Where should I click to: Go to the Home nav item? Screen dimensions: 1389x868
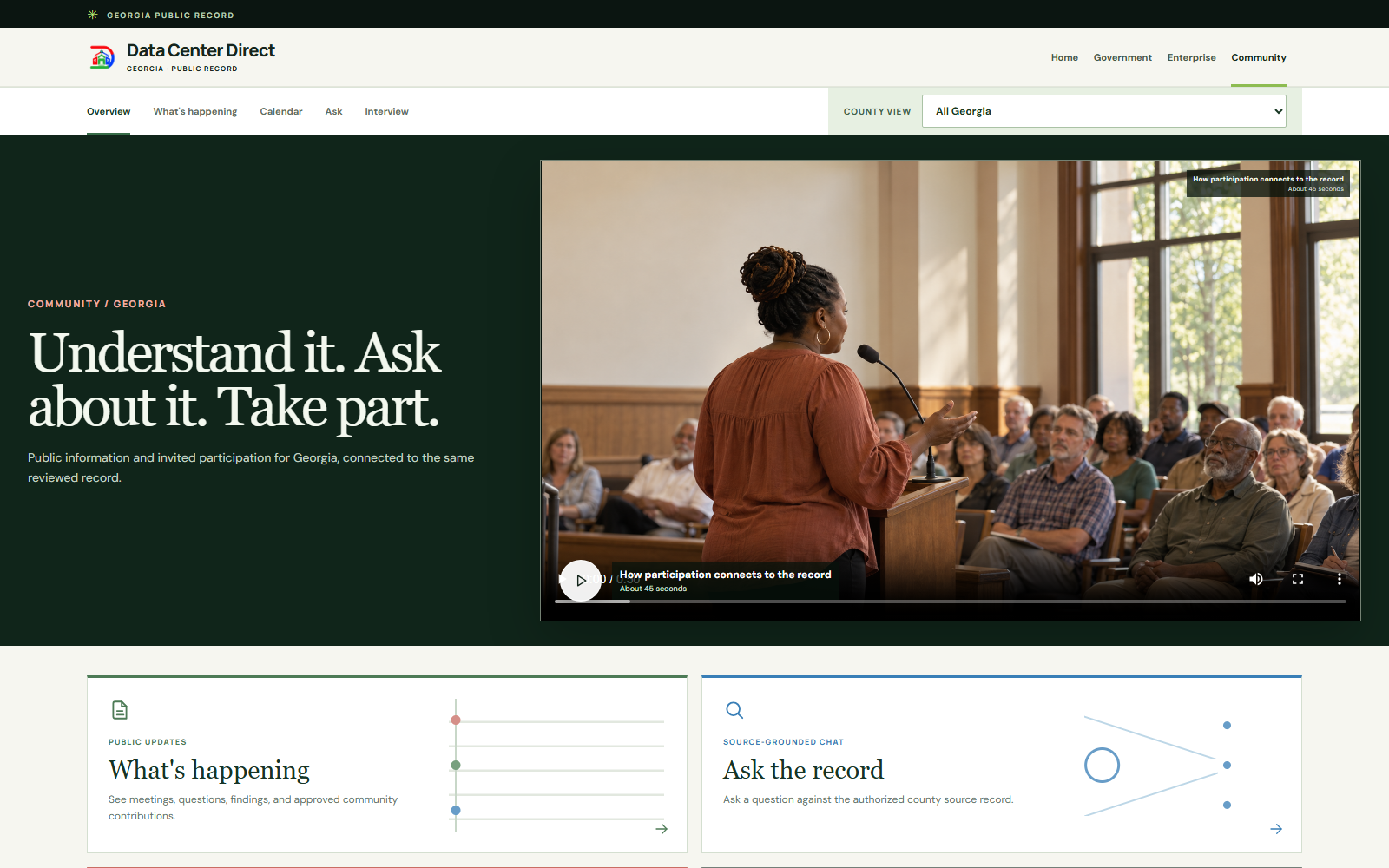click(x=1064, y=57)
